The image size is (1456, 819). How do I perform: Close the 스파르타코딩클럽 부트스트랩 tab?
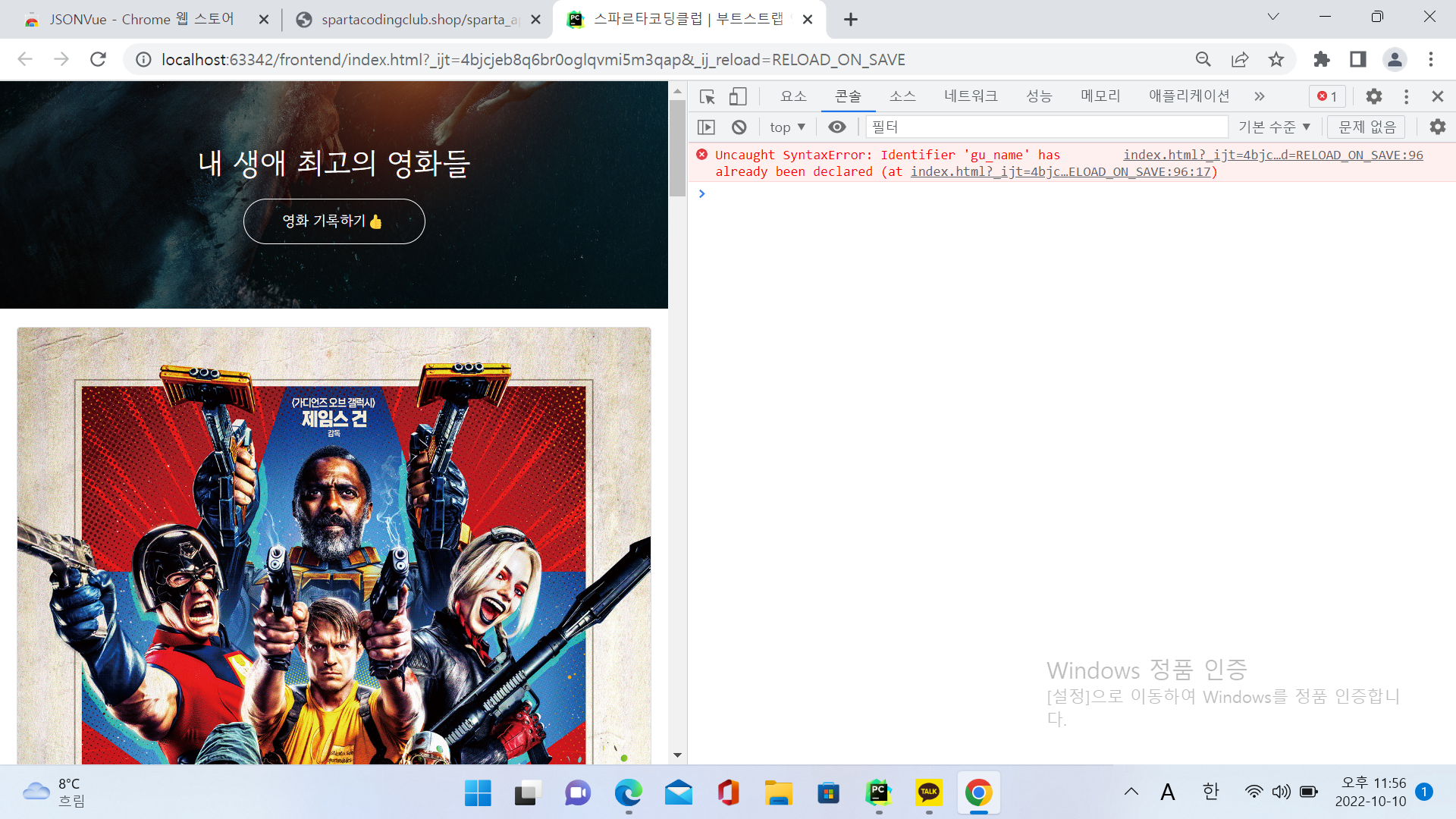[x=808, y=20]
